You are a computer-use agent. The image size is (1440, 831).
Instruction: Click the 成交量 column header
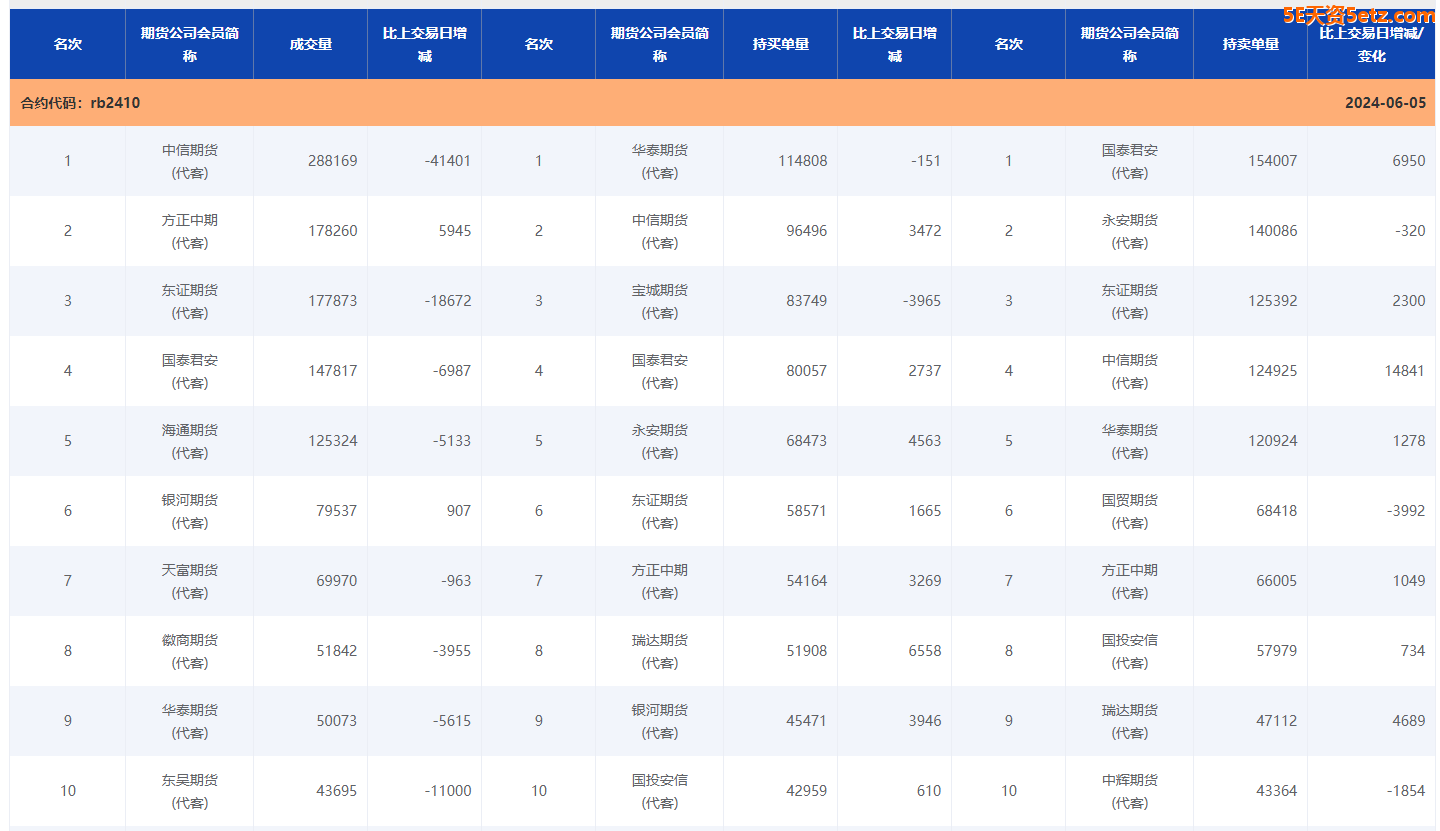[x=310, y=44]
